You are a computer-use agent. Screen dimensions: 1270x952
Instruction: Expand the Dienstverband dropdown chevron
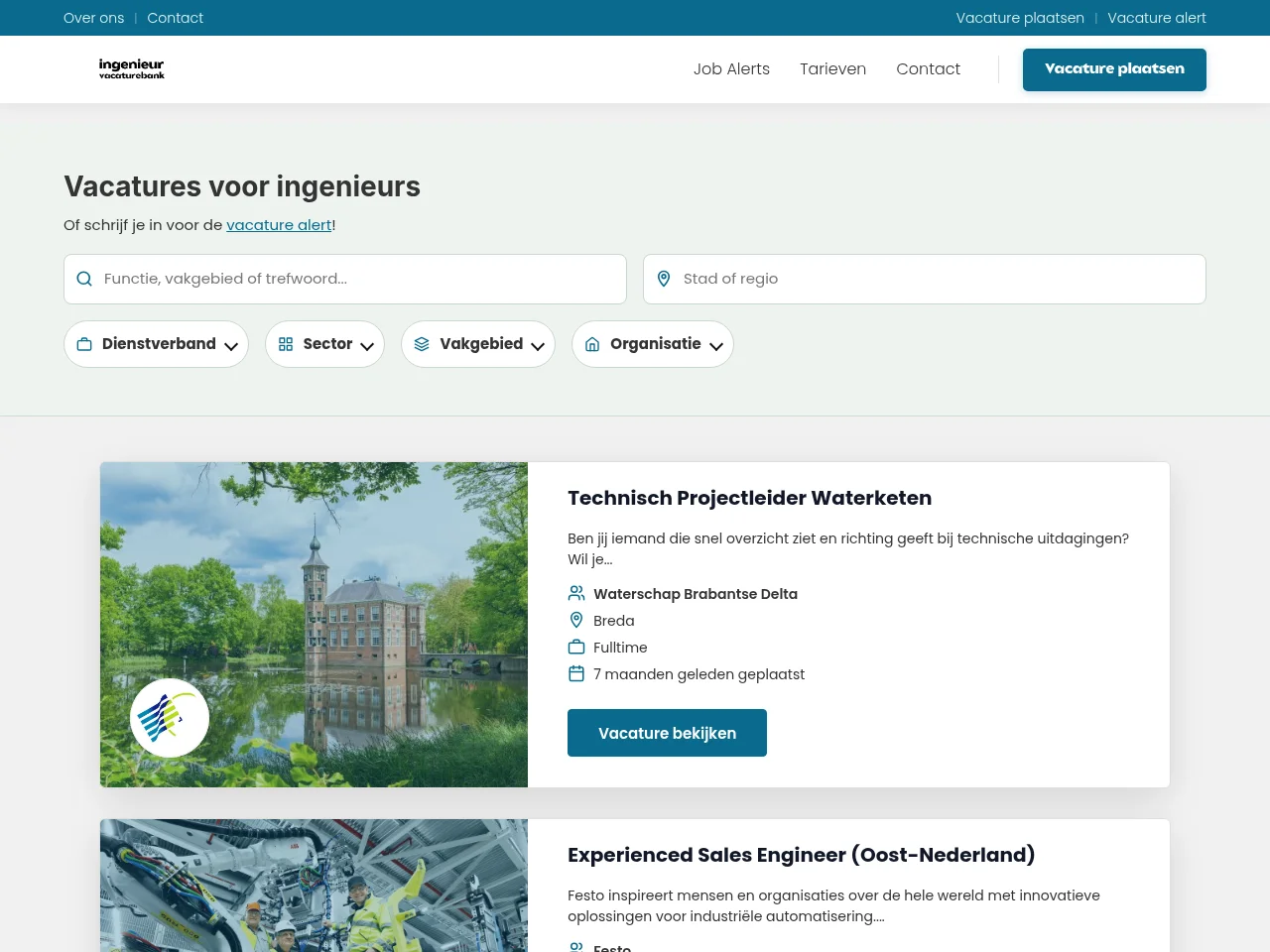231,346
